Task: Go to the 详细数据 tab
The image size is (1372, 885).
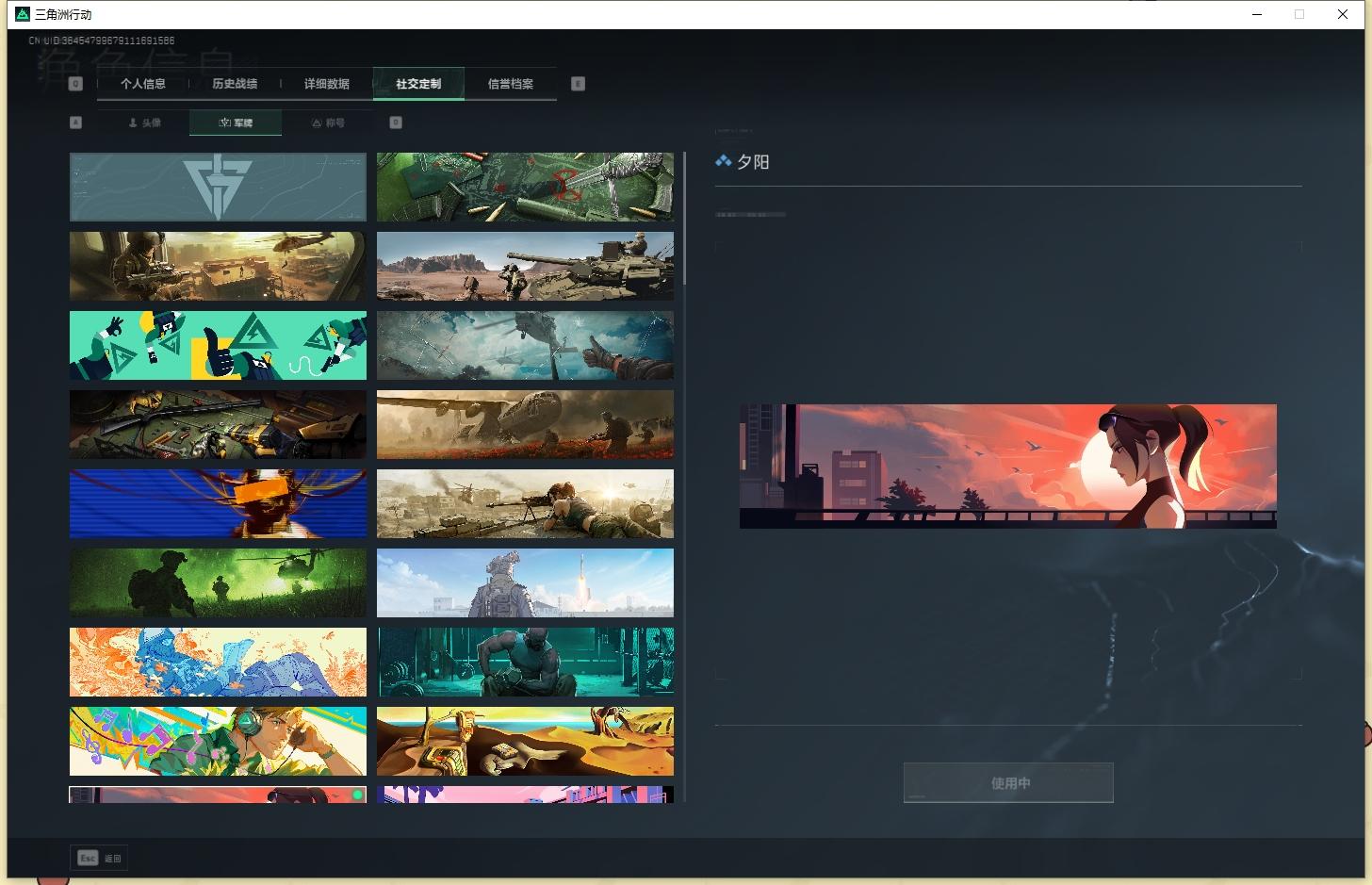Action: (327, 84)
